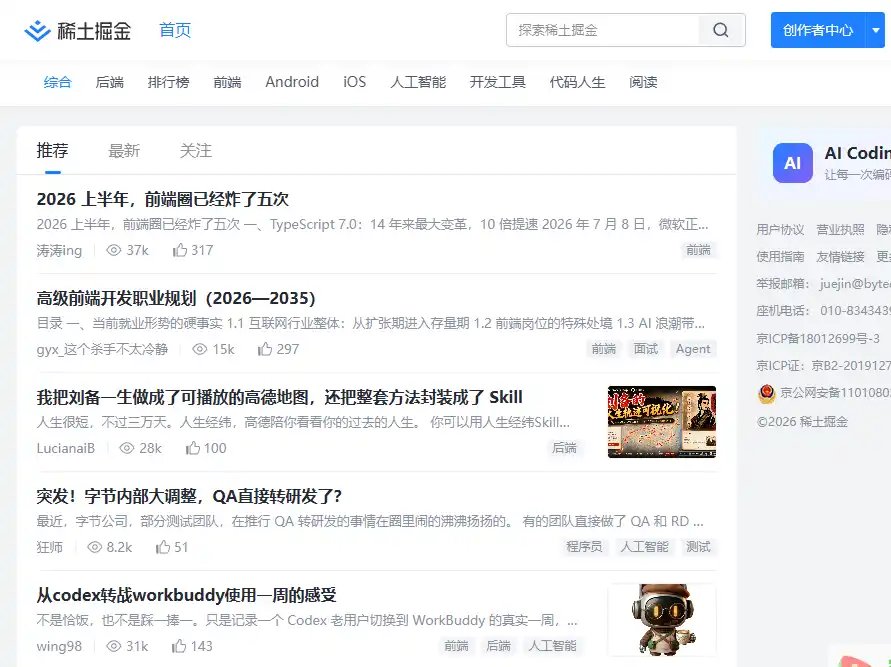The height and width of the screenshot is (667, 891).
Task: Open author wing98 profile
Action: [59, 646]
